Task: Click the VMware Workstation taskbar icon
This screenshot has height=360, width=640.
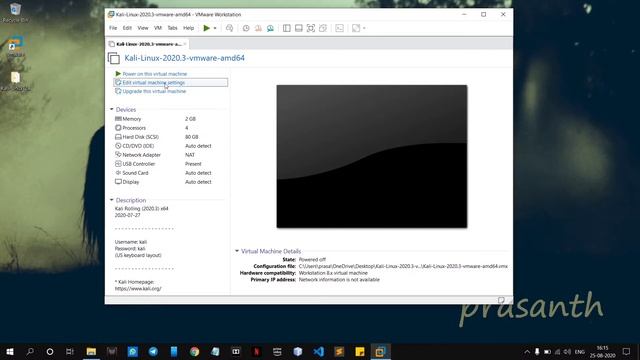Action: coord(380,351)
